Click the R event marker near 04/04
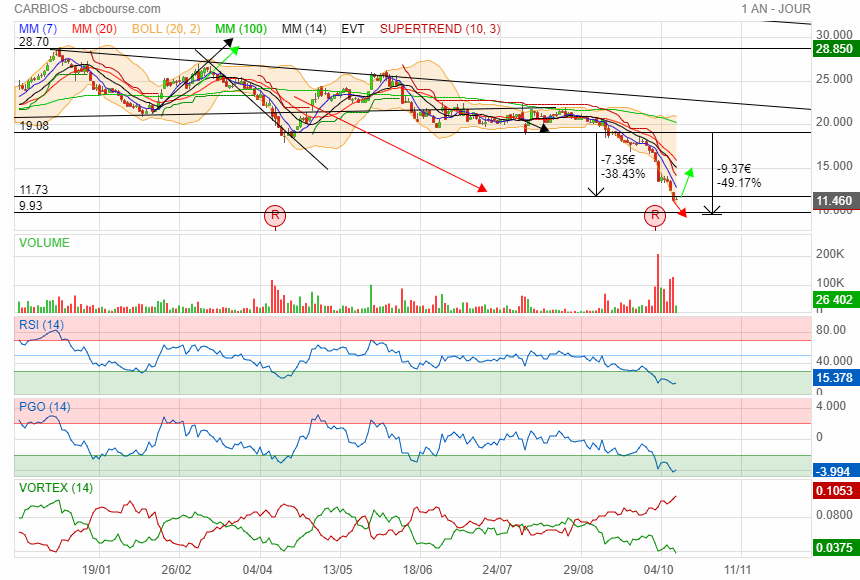 (275, 215)
